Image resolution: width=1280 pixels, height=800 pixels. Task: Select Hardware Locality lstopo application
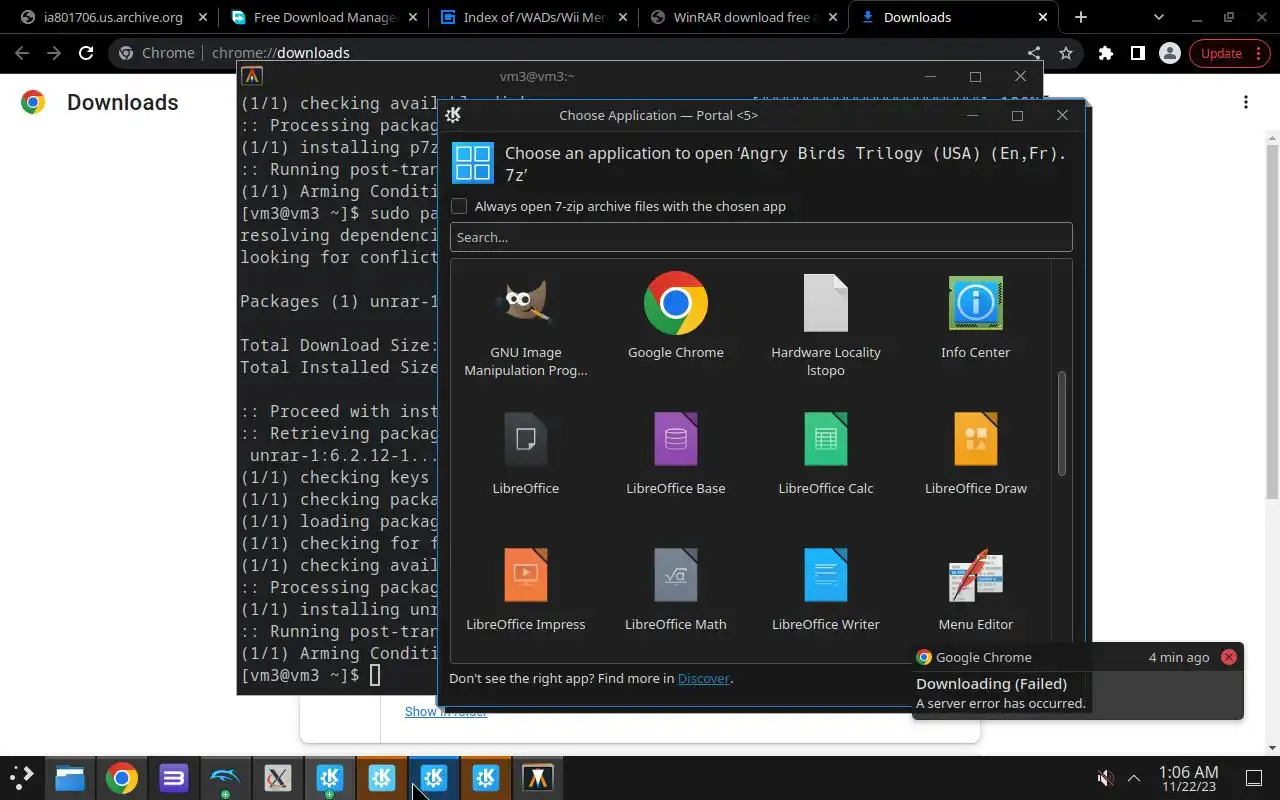click(x=826, y=303)
